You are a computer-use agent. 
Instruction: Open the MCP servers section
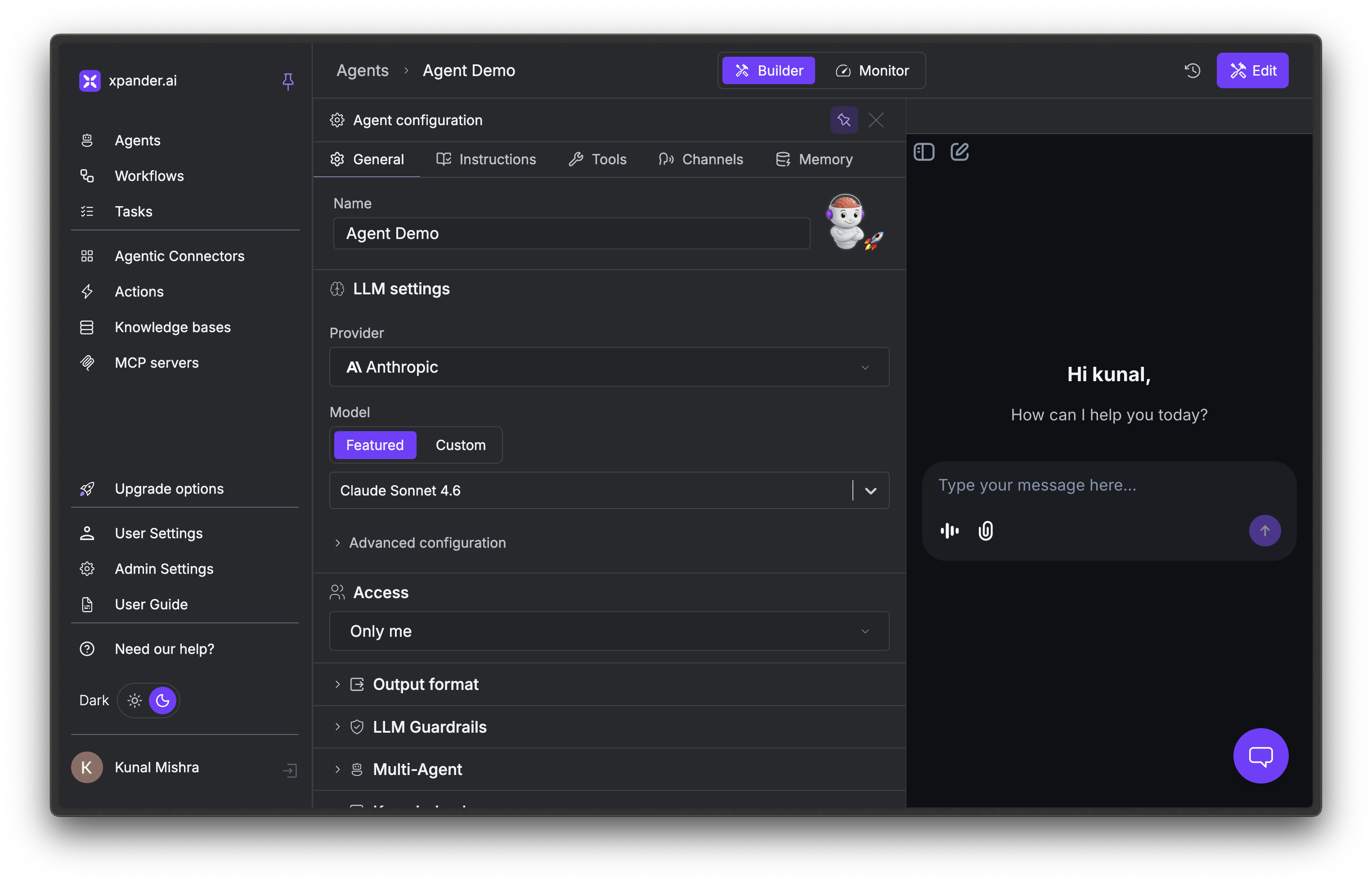157,362
